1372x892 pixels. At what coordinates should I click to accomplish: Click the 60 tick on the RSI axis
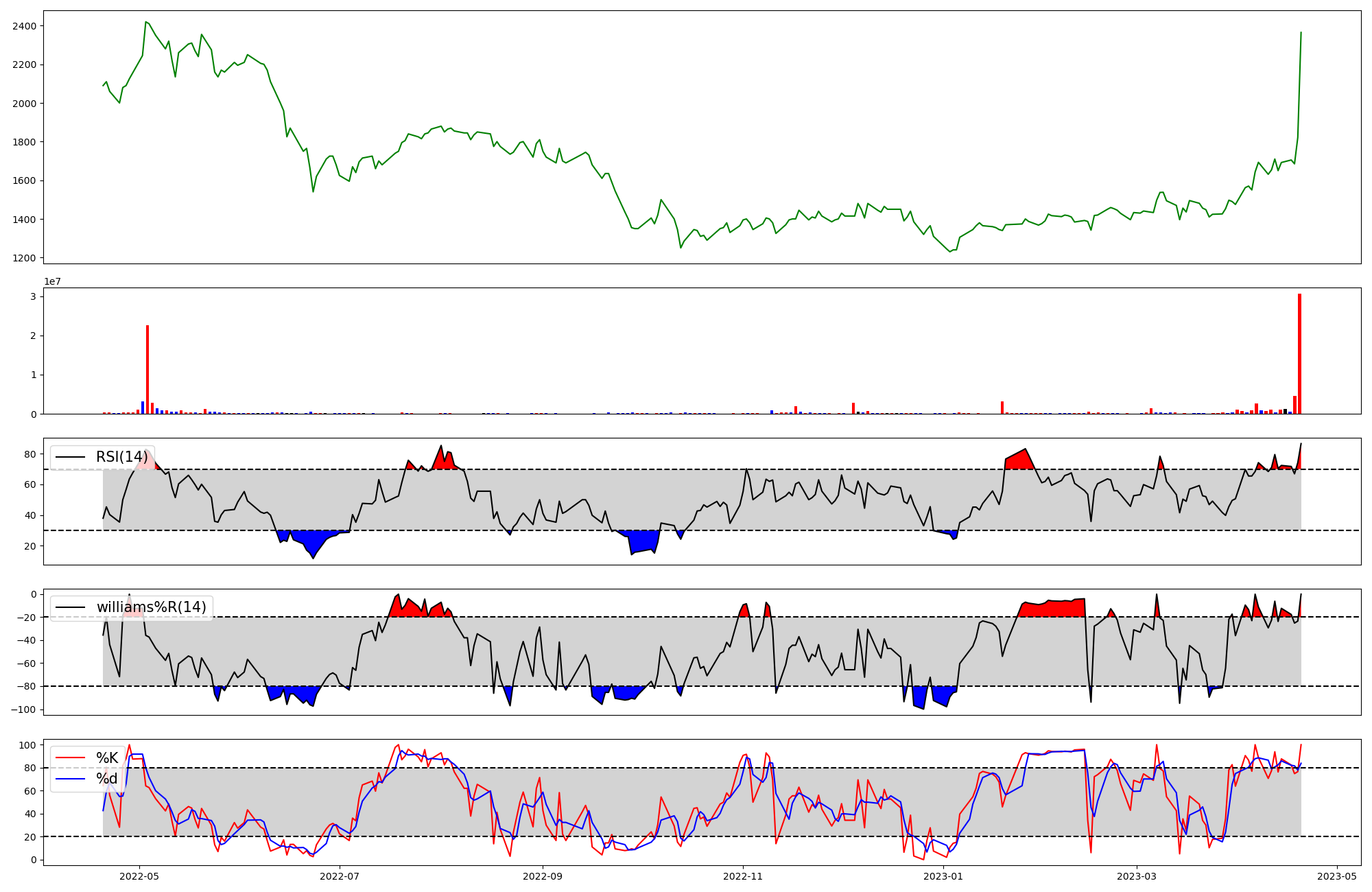[31, 484]
